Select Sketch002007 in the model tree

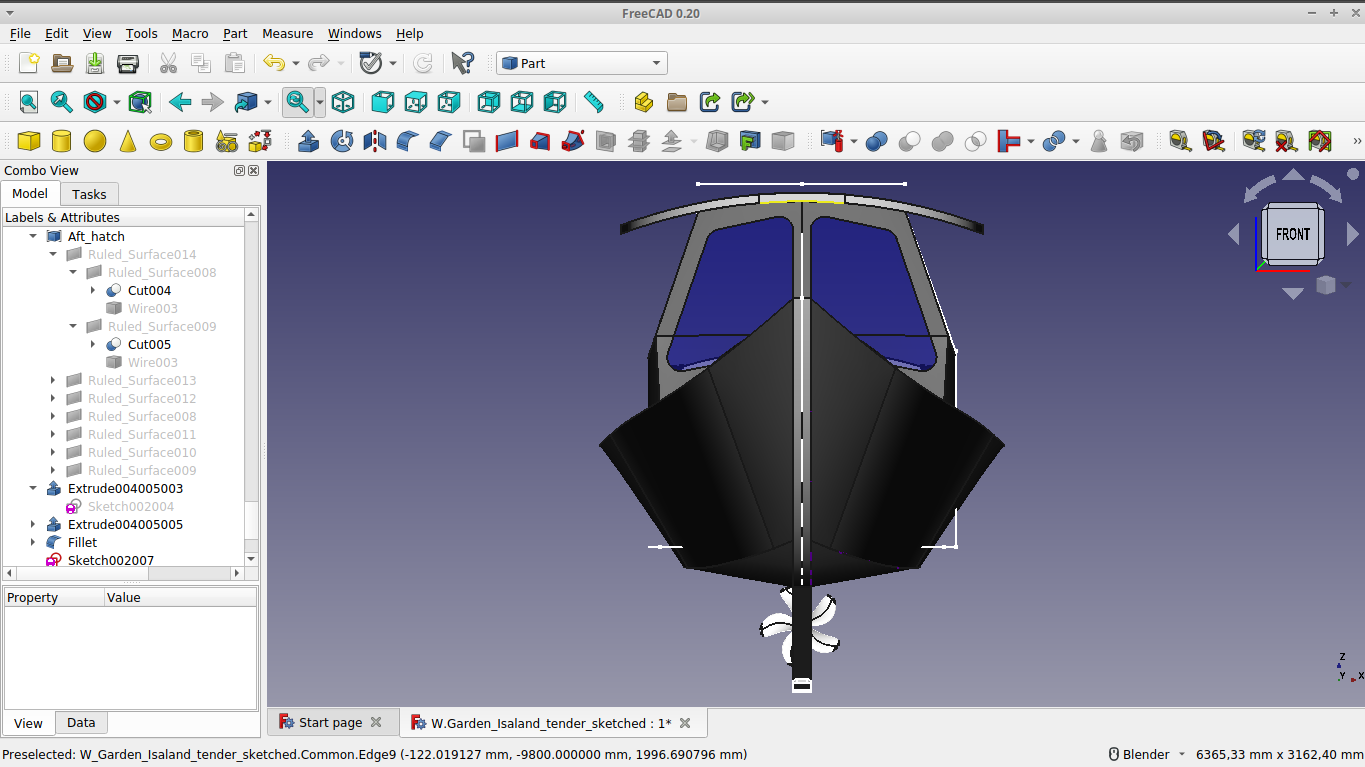point(110,560)
